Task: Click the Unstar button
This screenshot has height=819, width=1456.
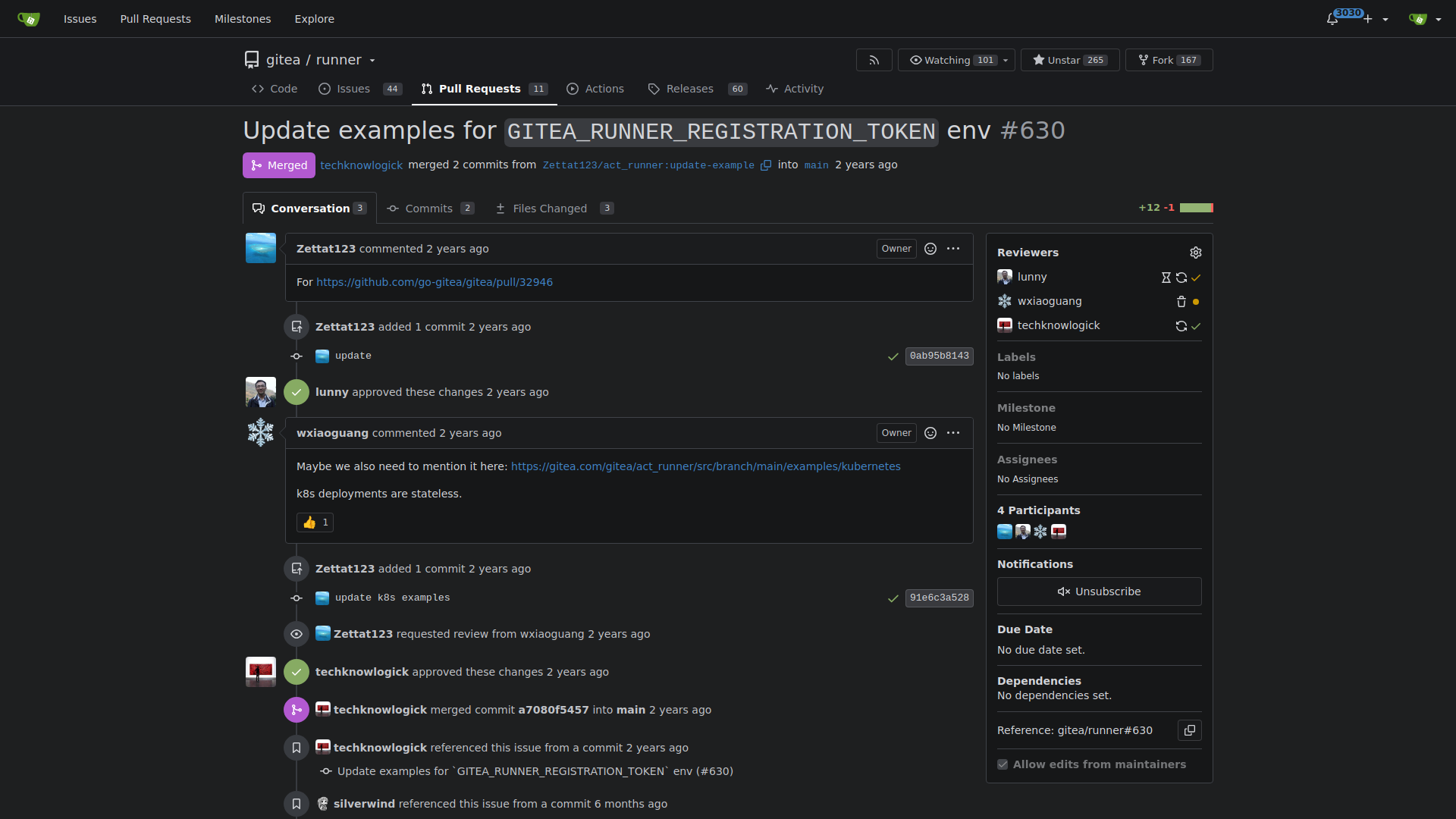Action: 1070,60
